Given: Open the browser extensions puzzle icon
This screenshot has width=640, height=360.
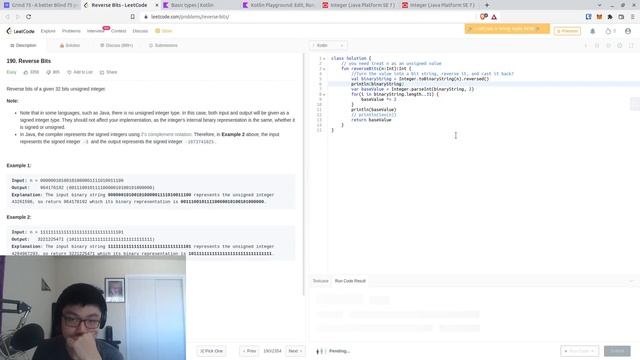Looking at the screenshot, I should pyautogui.click(x=610, y=17).
